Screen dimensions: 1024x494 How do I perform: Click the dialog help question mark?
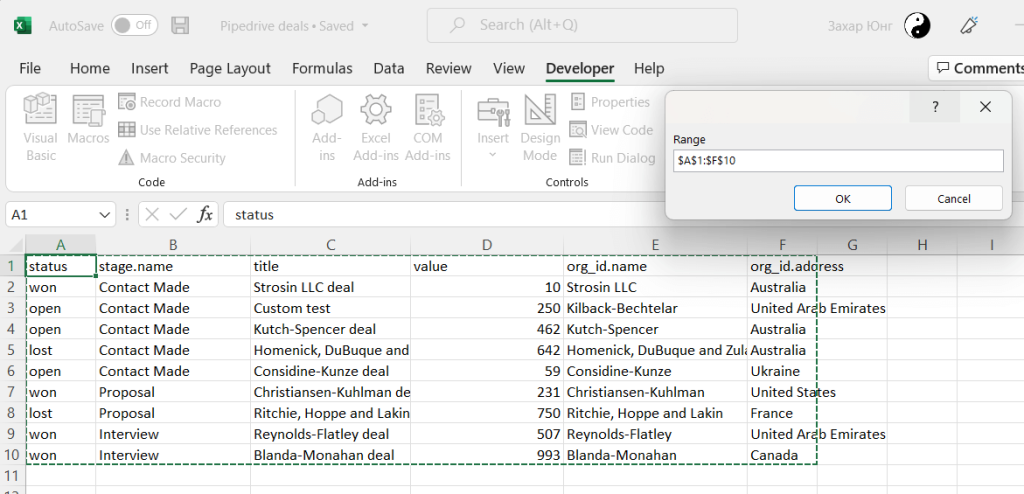click(935, 107)
